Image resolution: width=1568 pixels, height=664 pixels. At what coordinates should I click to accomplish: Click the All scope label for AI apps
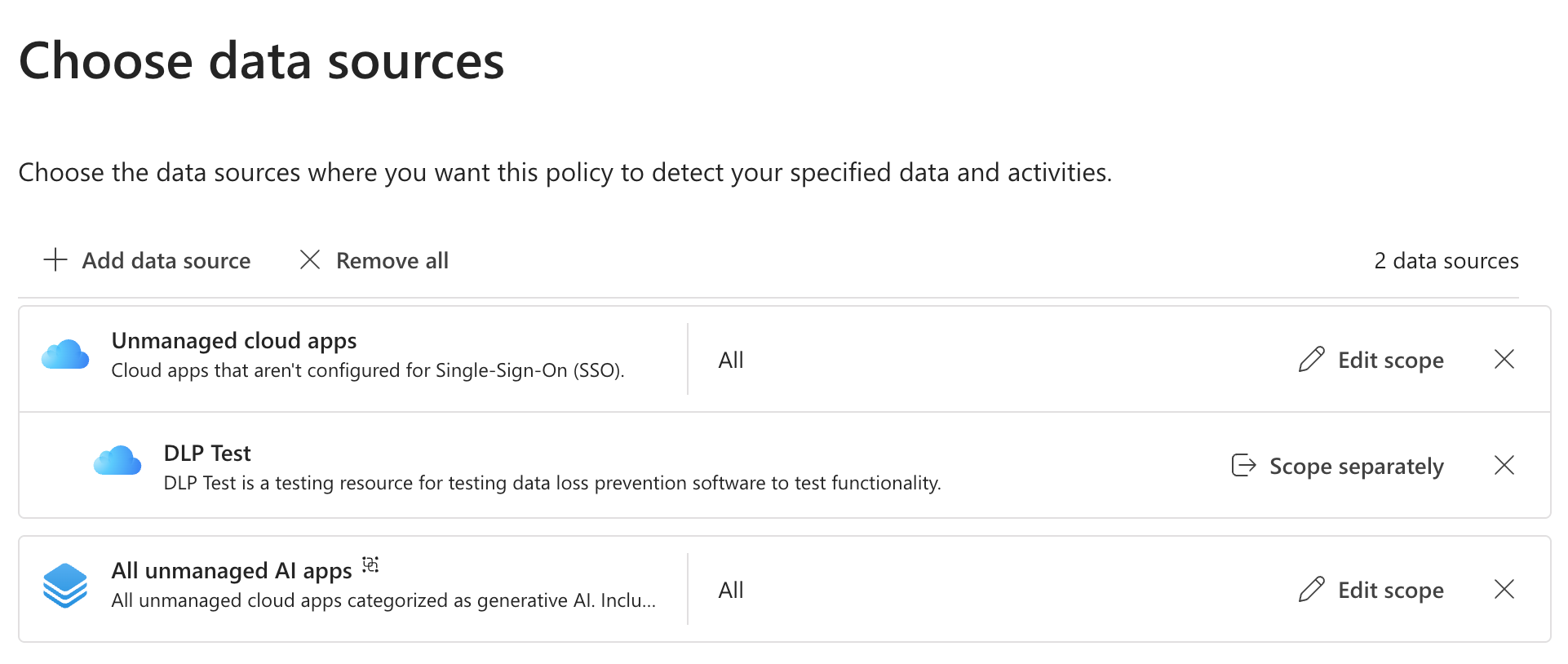click(x=730, y=589)
